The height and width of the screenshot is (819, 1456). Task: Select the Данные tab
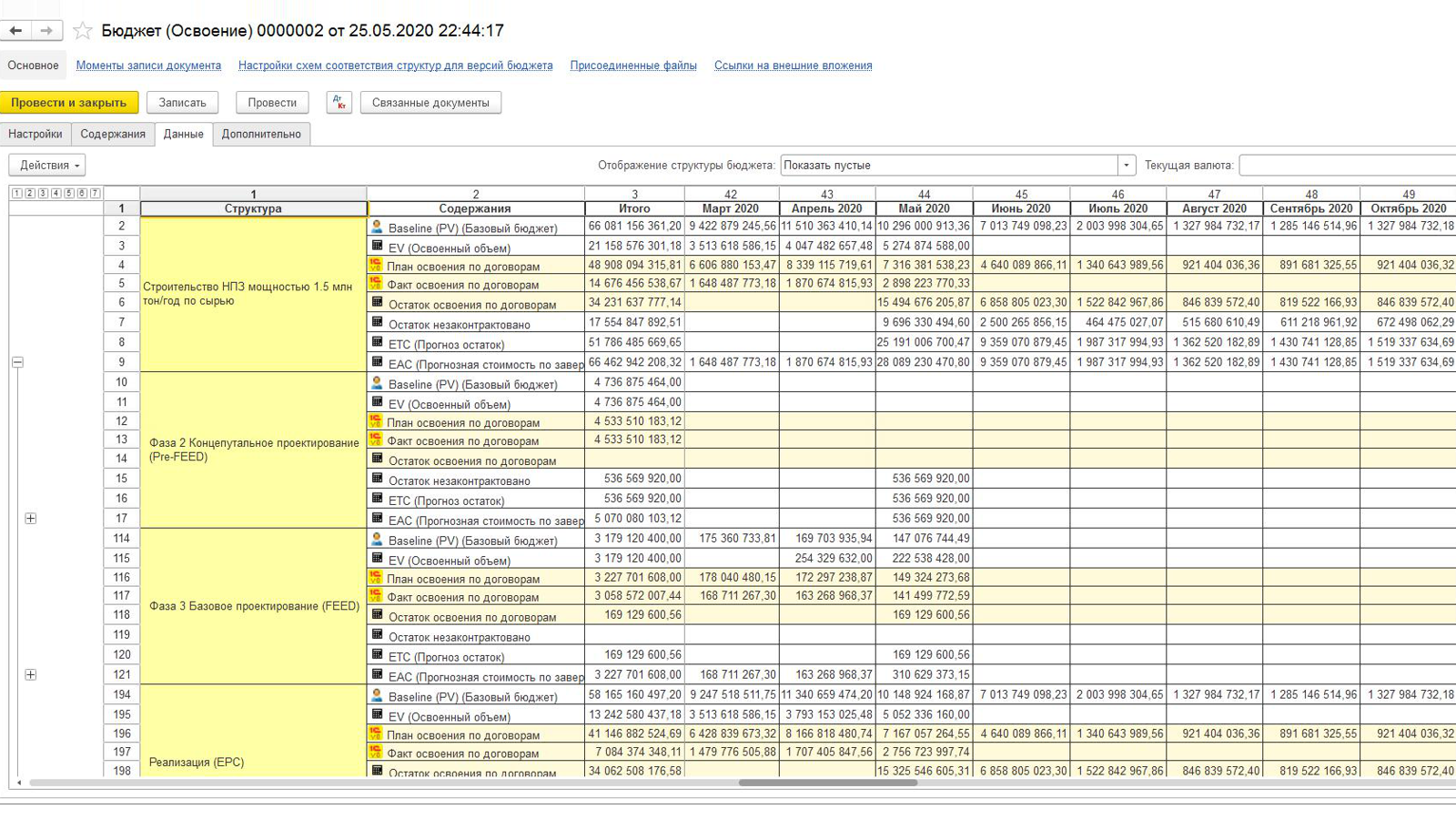[x=183, y=134]
